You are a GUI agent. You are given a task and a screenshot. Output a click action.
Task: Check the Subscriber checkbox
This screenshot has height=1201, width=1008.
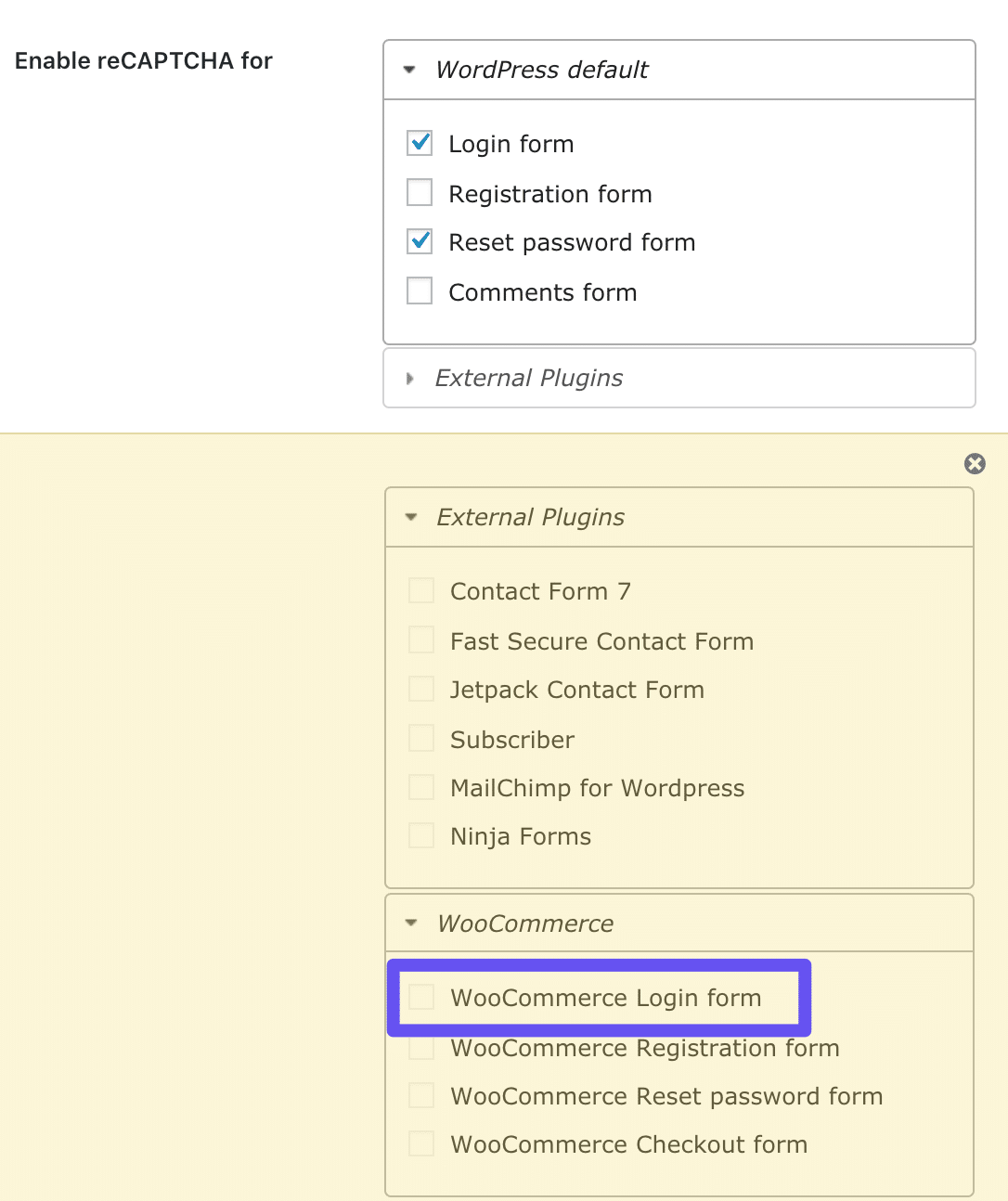(420, 738)
